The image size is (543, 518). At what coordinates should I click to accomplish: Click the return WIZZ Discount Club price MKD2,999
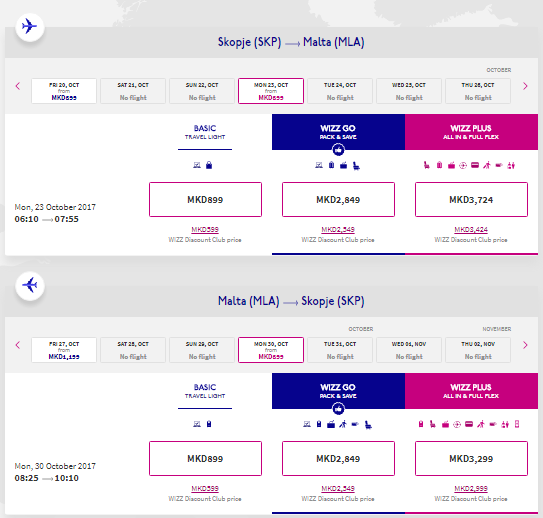coord(471,489)
